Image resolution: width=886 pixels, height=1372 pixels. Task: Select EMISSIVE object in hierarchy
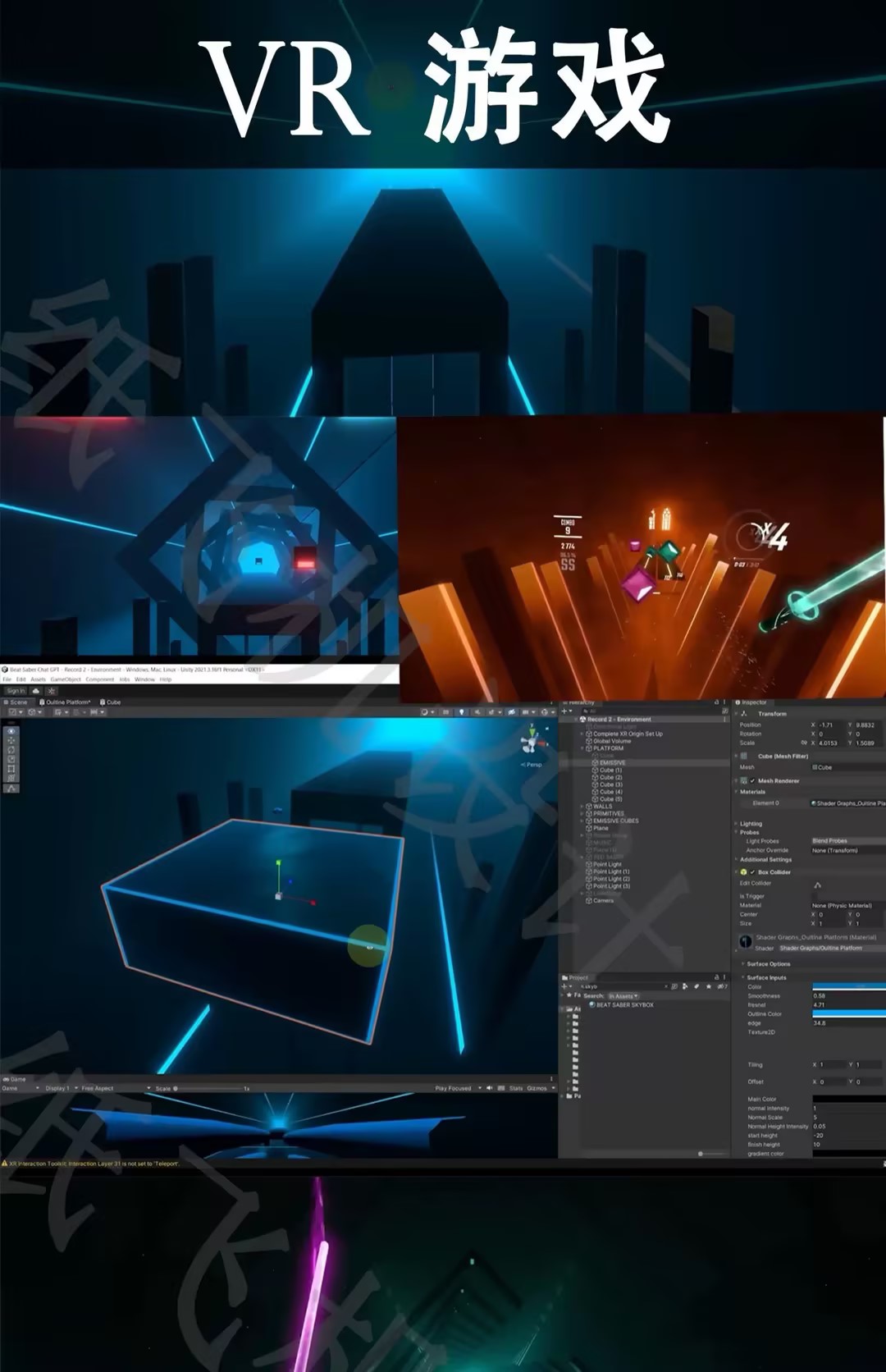[609, 763]
